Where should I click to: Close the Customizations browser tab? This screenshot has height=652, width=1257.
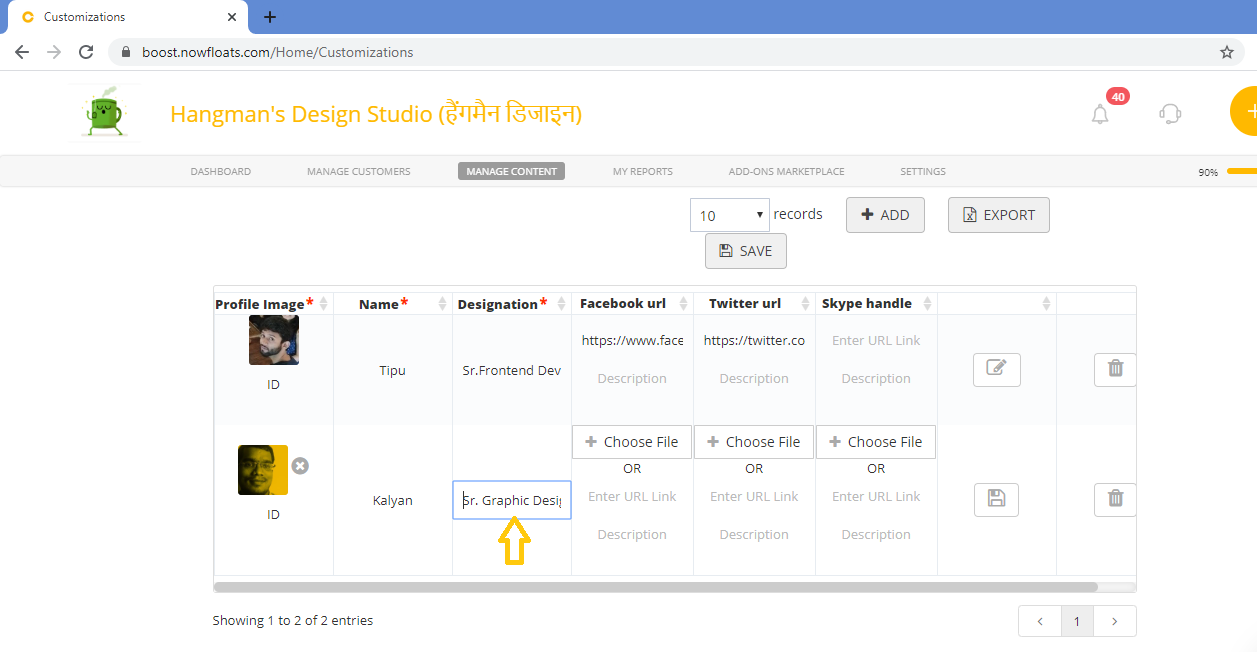click(232, 17)
